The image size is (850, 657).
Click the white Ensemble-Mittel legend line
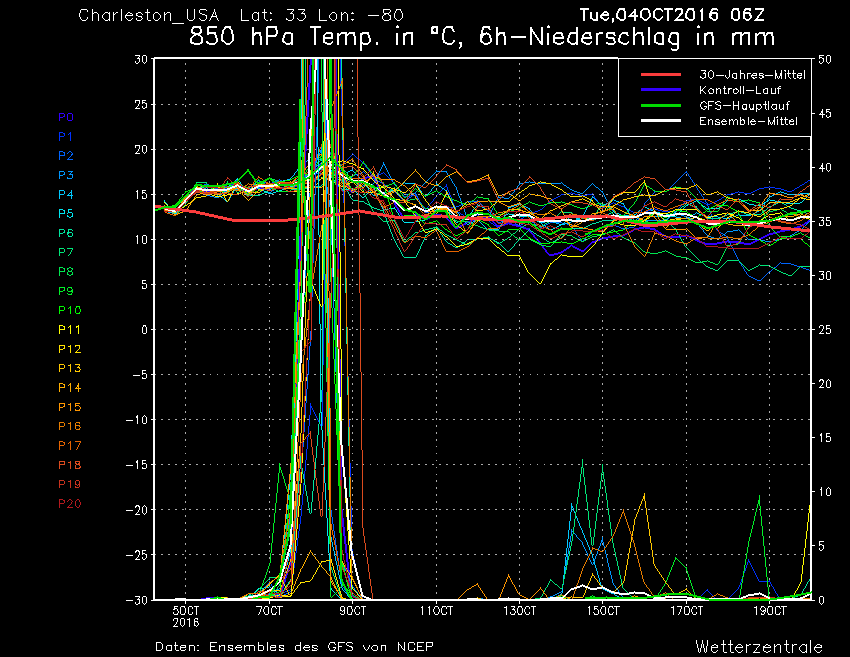click(x=661, y=120)
